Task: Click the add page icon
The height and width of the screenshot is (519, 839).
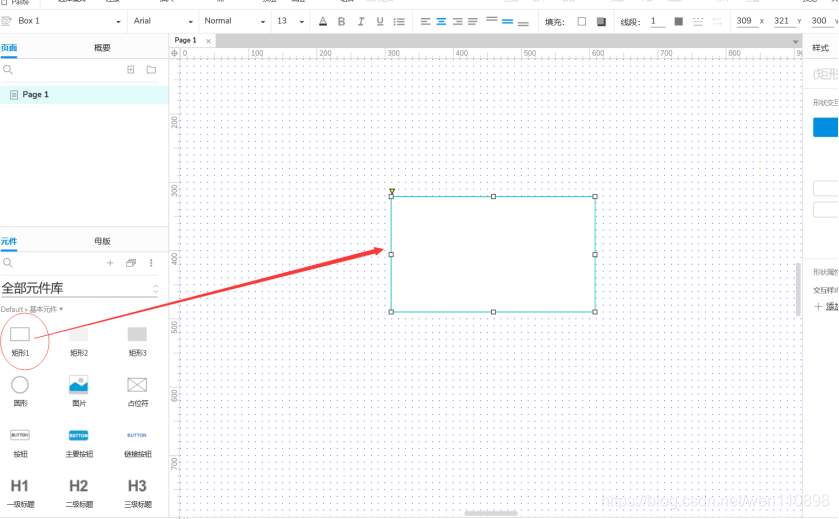Action: 131,70
